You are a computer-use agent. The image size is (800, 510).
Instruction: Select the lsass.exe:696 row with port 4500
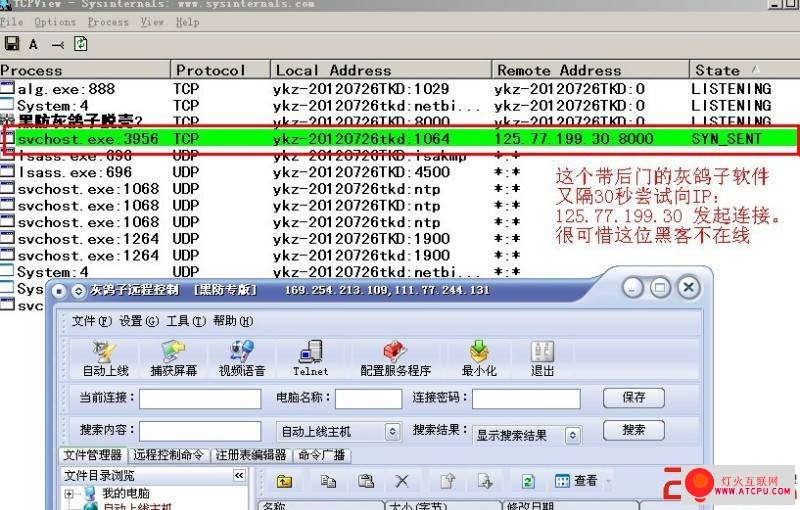tap(400, 172)
